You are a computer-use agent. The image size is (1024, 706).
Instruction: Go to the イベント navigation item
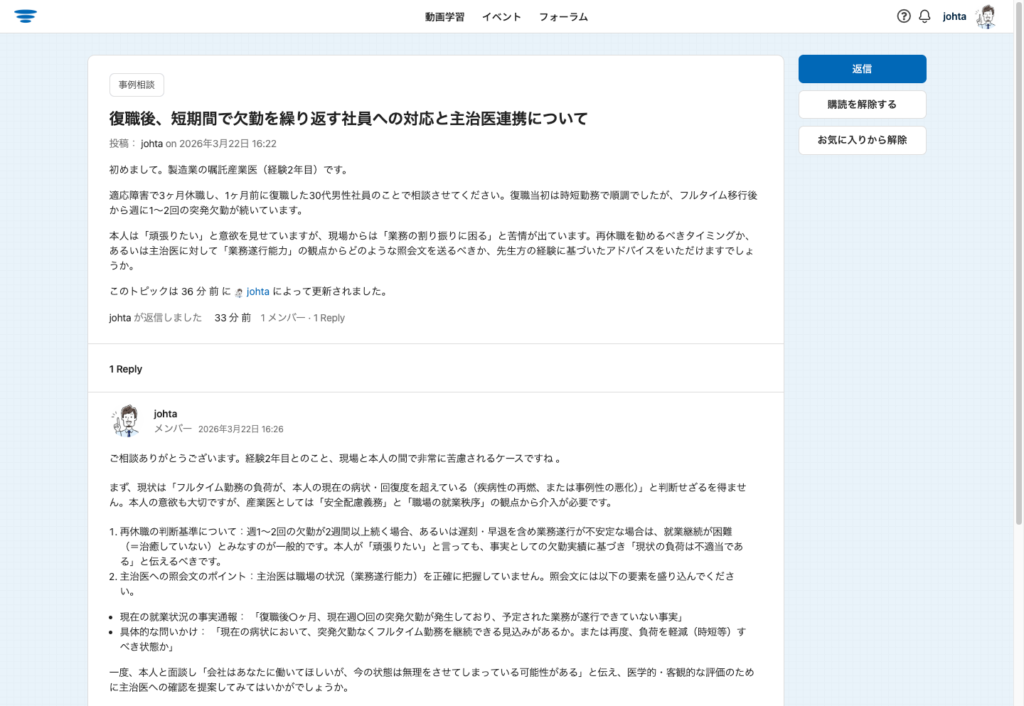point(501,17)
